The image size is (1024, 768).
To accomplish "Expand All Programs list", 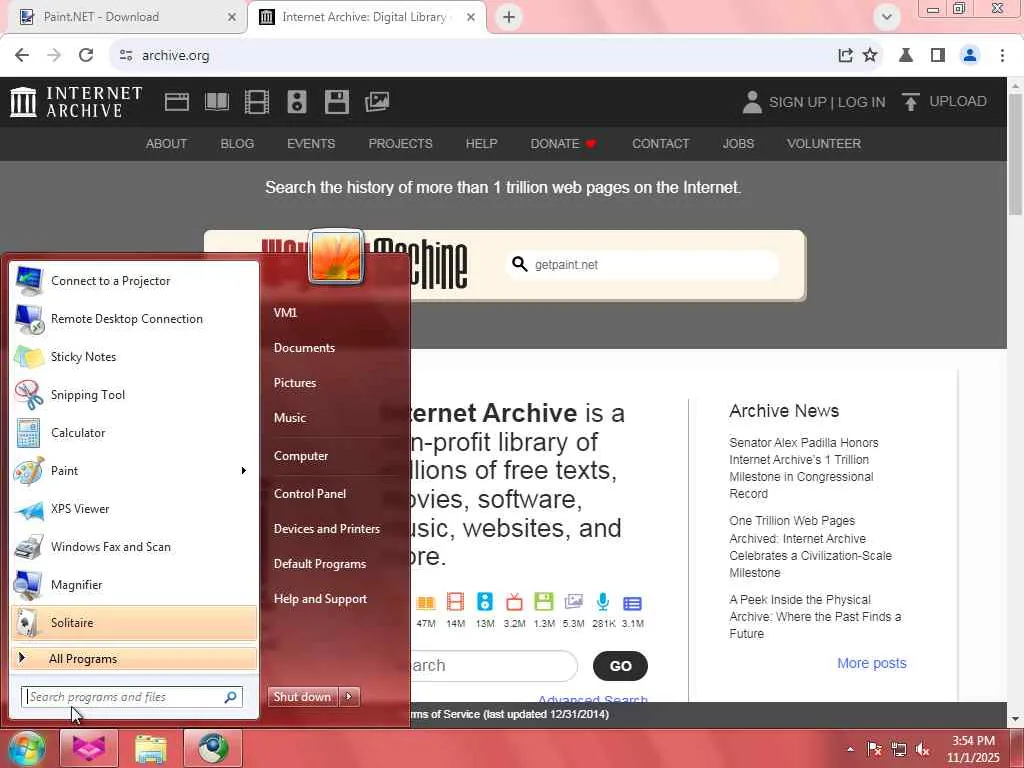I will click(134, 658).
